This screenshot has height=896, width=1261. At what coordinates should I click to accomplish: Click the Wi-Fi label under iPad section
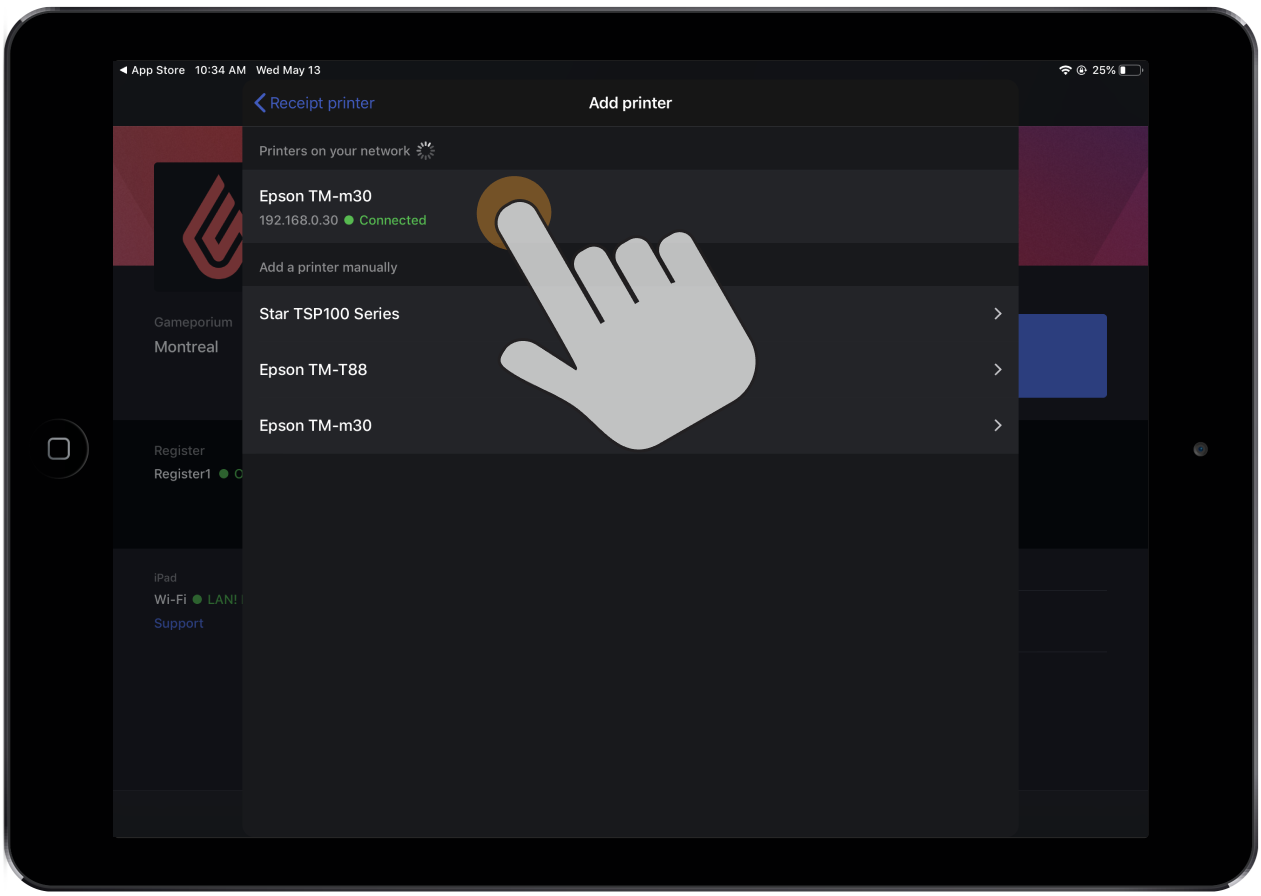[x=170, y=599]
